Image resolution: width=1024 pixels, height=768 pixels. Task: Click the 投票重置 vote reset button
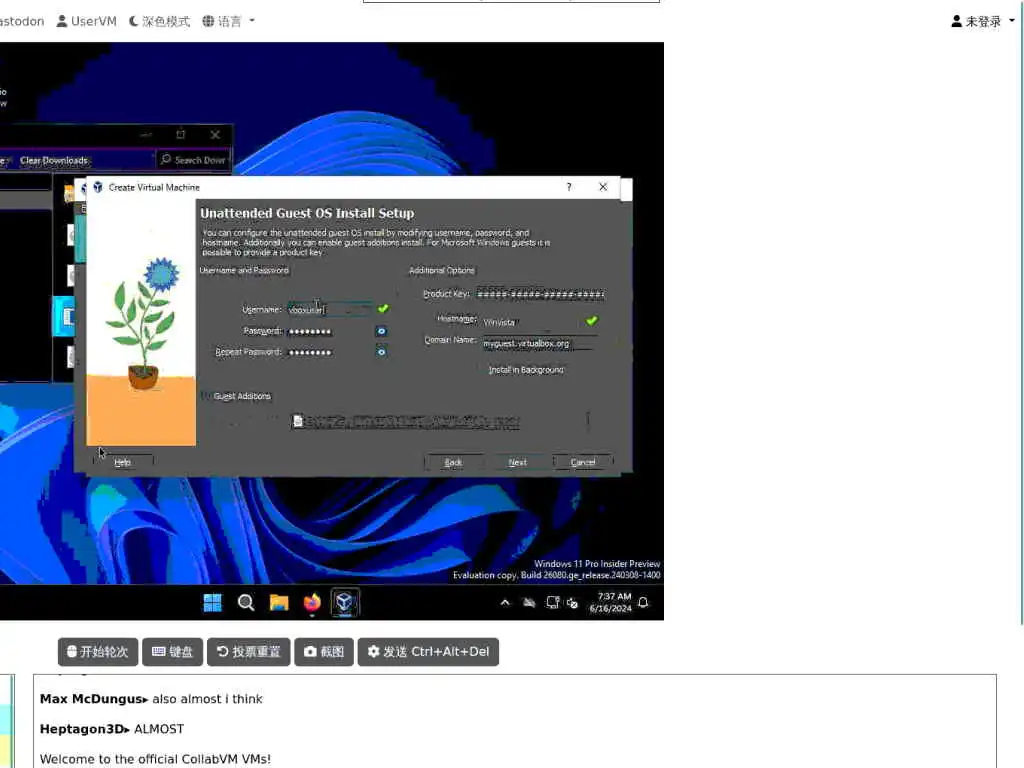pos(249,652)
